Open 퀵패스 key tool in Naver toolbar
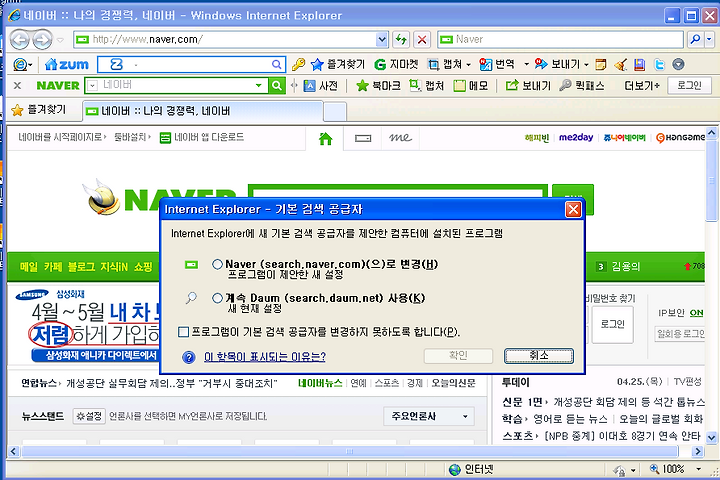The image size is (720, 480). click(x=582, y=85)
